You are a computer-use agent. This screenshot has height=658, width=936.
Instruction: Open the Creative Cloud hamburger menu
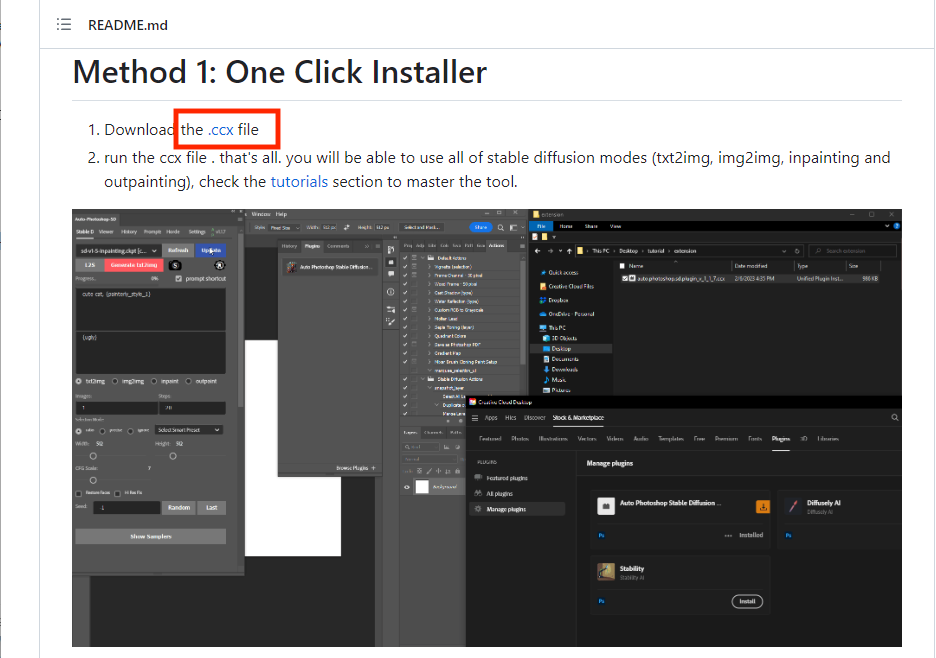[x=475, y=418]
